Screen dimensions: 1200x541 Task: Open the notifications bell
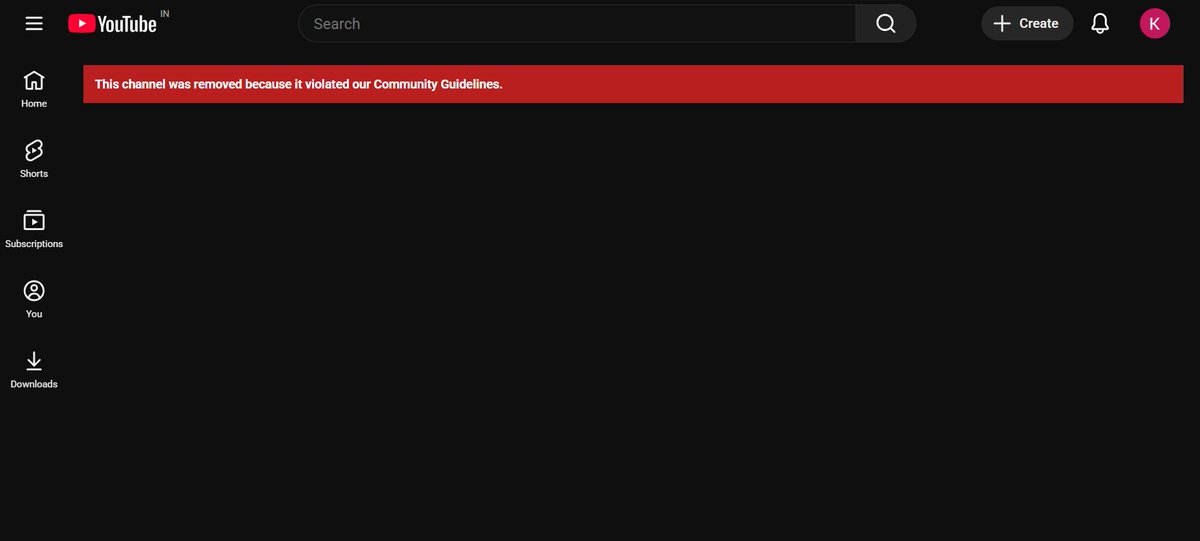pos(1100,23)
